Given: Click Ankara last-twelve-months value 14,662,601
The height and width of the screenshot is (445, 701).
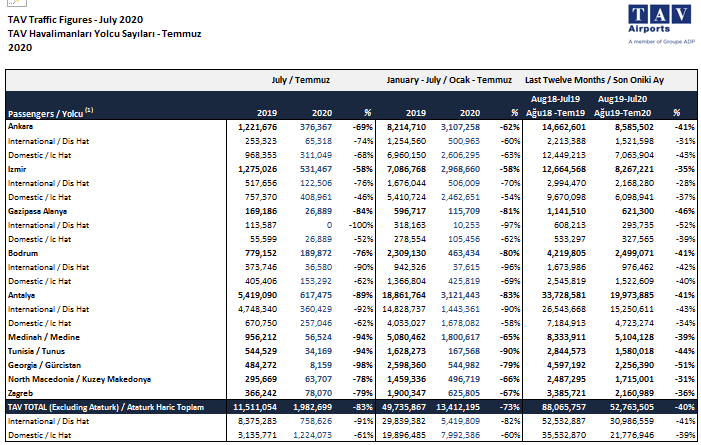Looking at the screenshot, I should tap(564, 127).
